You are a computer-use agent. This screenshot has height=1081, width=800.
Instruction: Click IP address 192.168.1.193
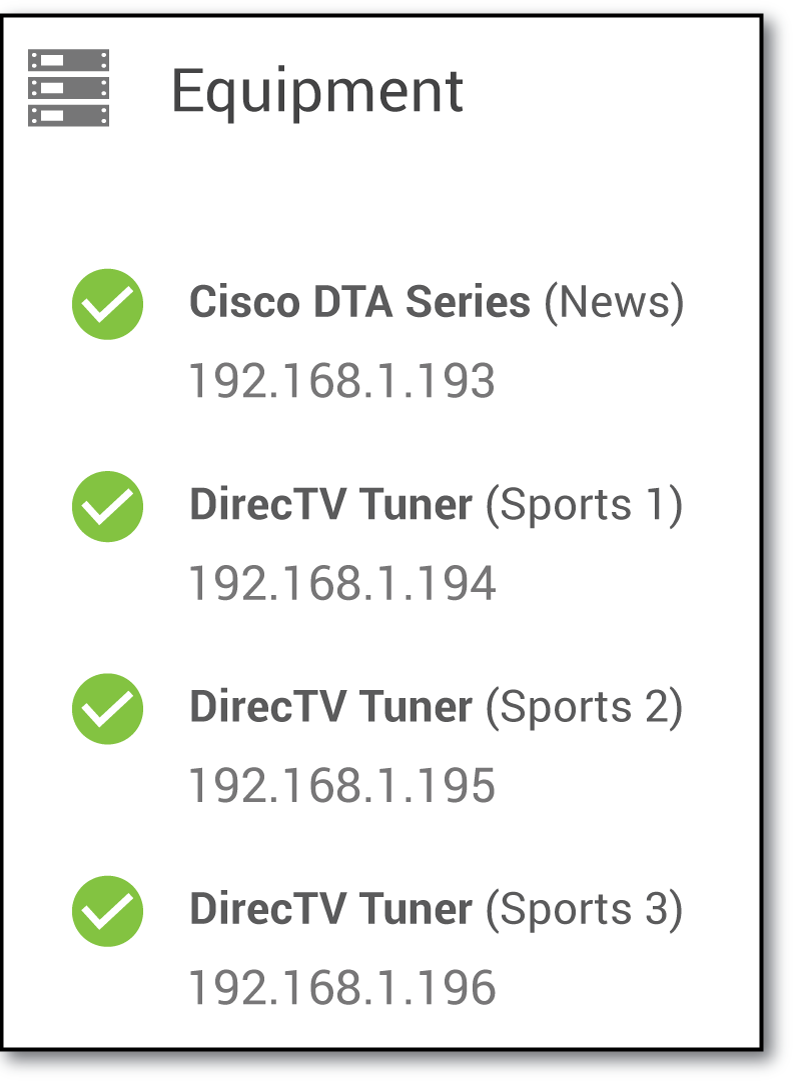point(342,381)
